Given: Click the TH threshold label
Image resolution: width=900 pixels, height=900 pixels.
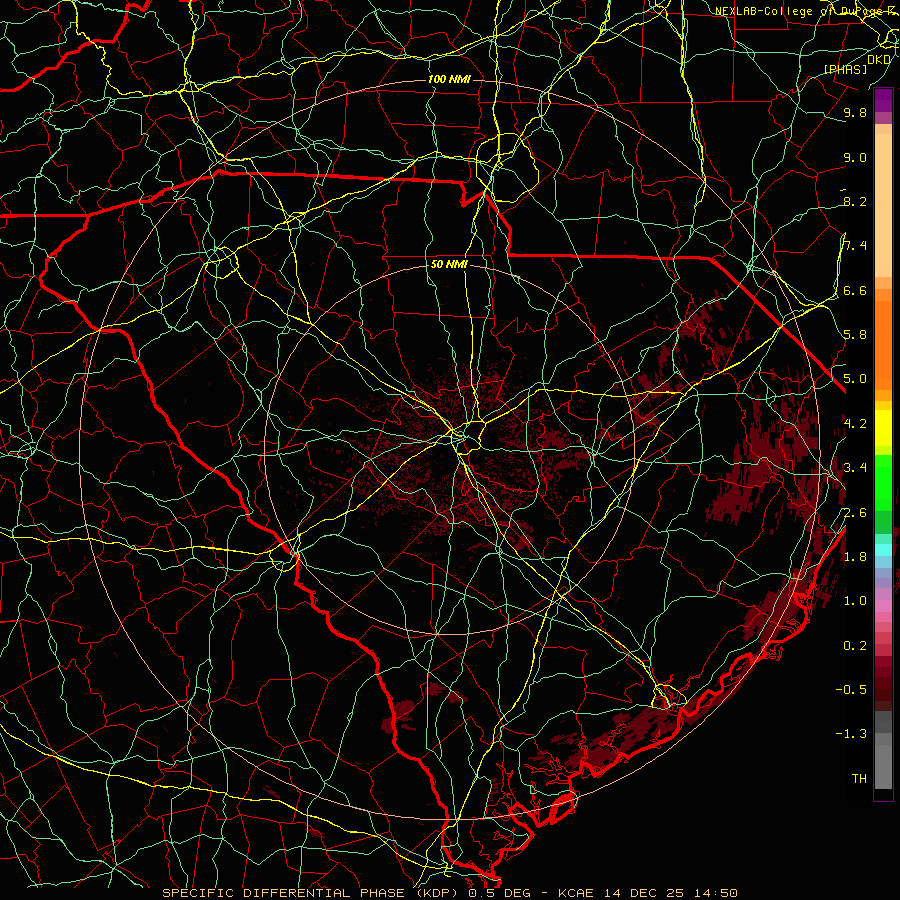Looking at the screenshot, I should pyautogui.click(x=859, y=779).
